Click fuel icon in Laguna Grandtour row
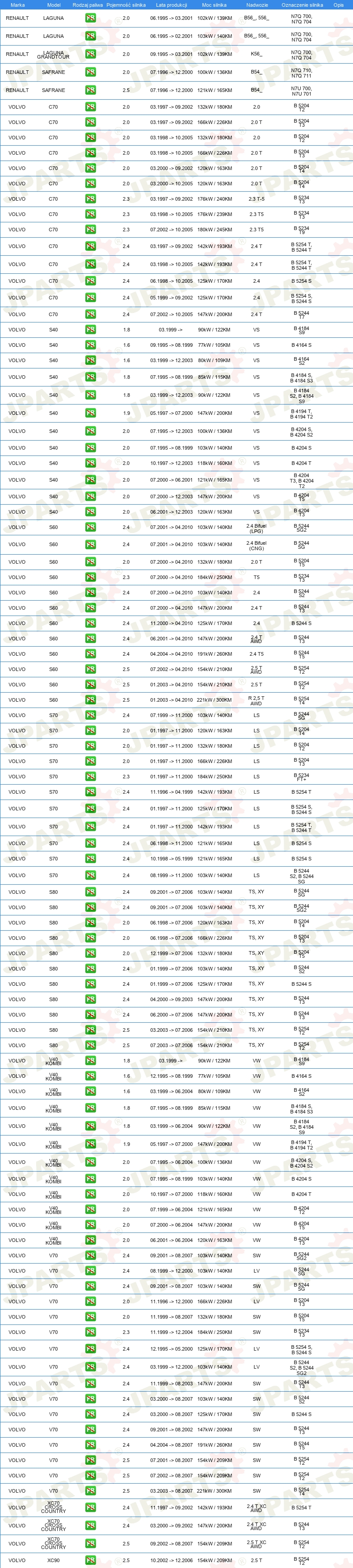 (90, 54)
